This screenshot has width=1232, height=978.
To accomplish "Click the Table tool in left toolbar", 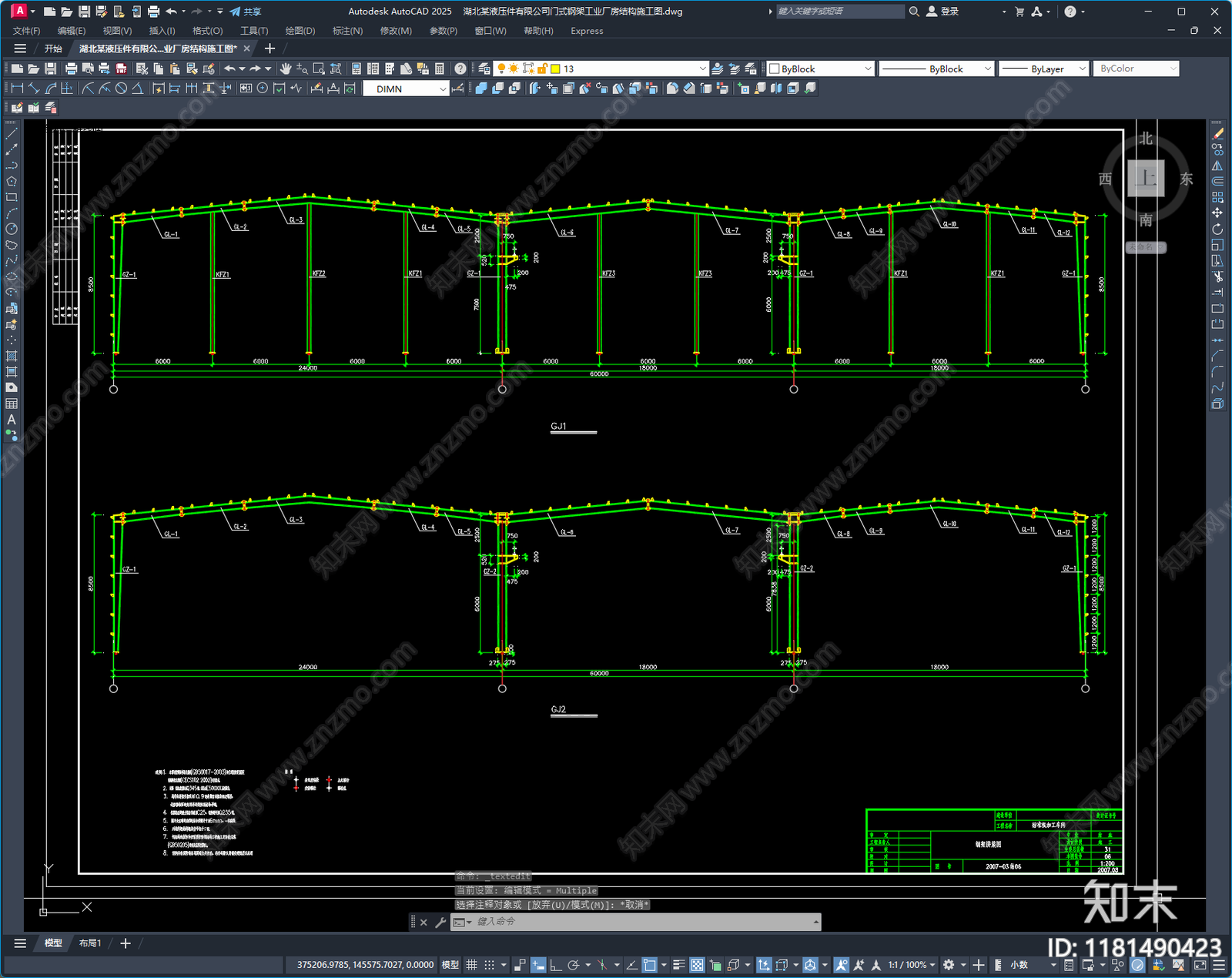I will (x=12, y=404).
